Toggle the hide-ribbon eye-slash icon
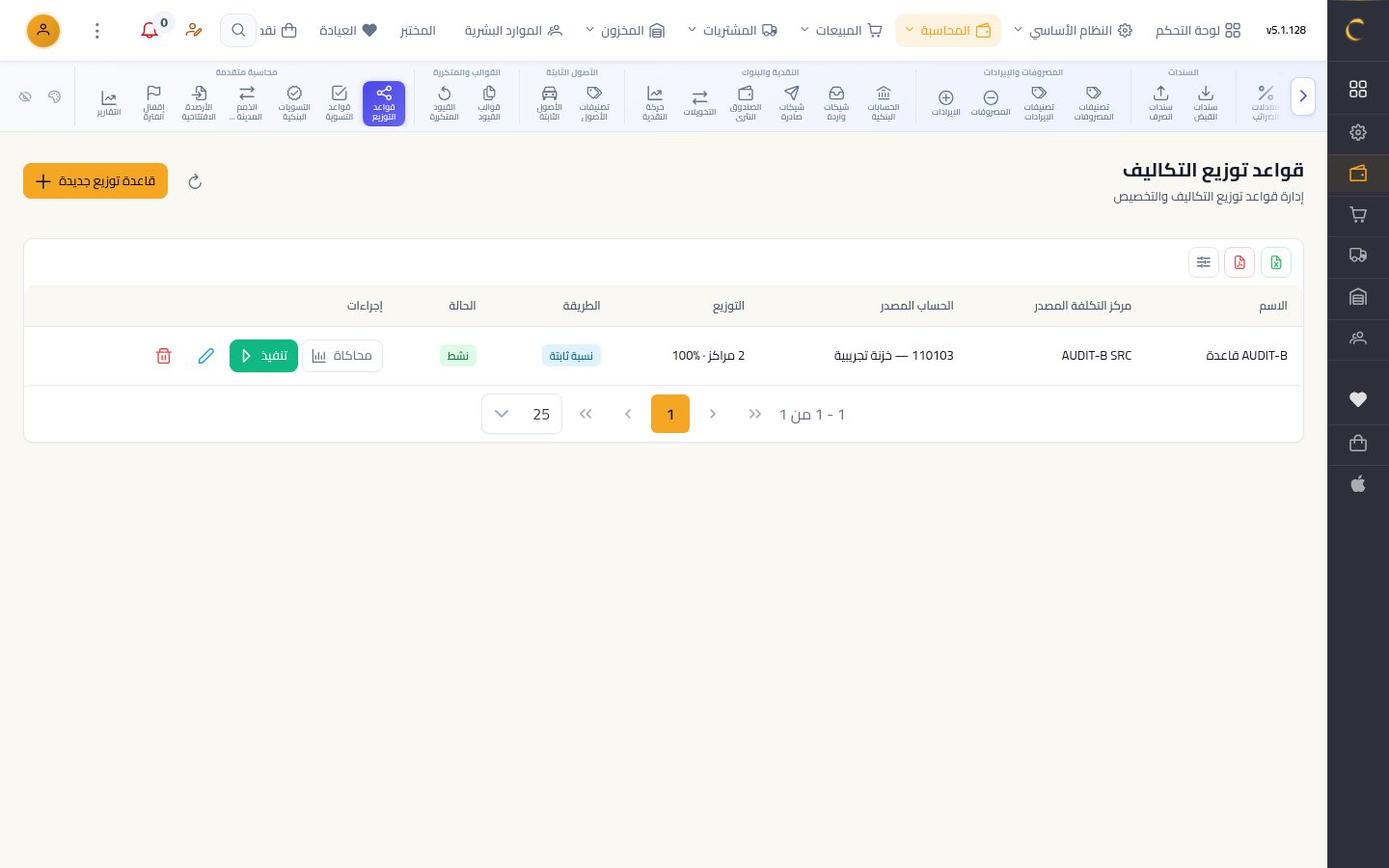The width and height of the screenshot is (1389, 868). click(x=25, y=96)
